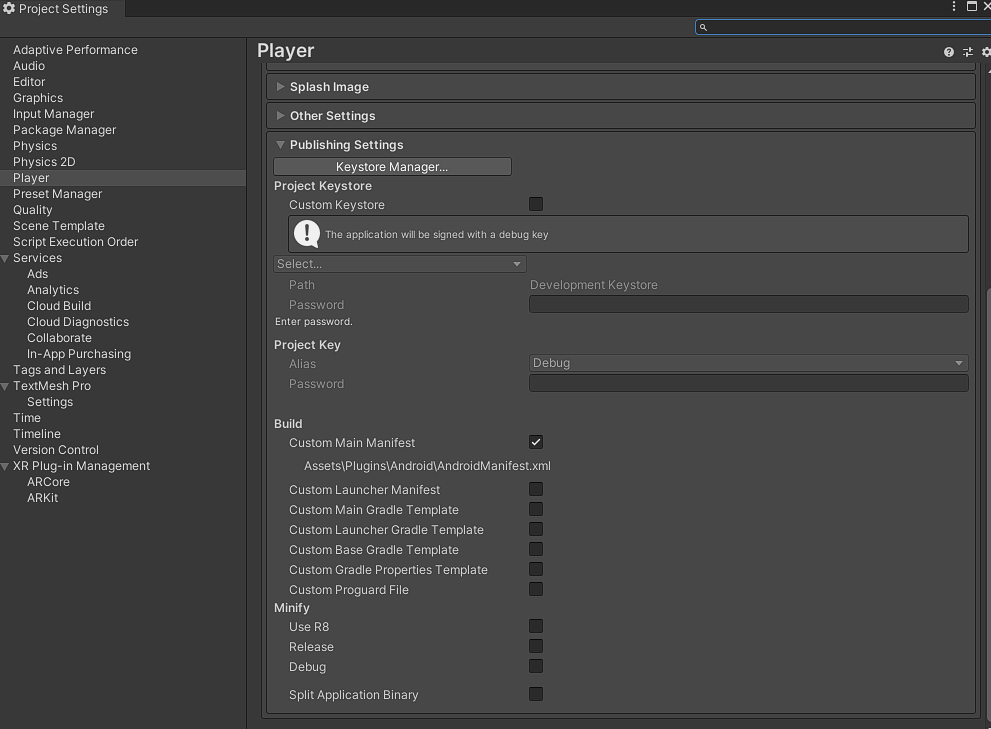Enable Use R8 minify option

pos(536,626)
